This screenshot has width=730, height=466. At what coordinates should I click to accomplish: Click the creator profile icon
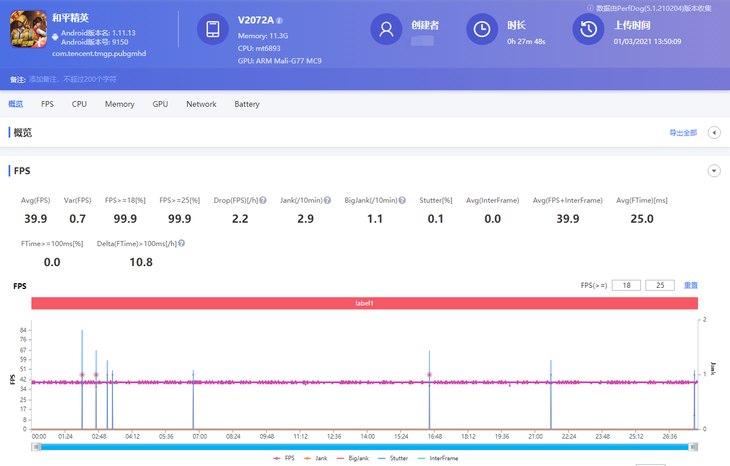(x=386, y=30)
